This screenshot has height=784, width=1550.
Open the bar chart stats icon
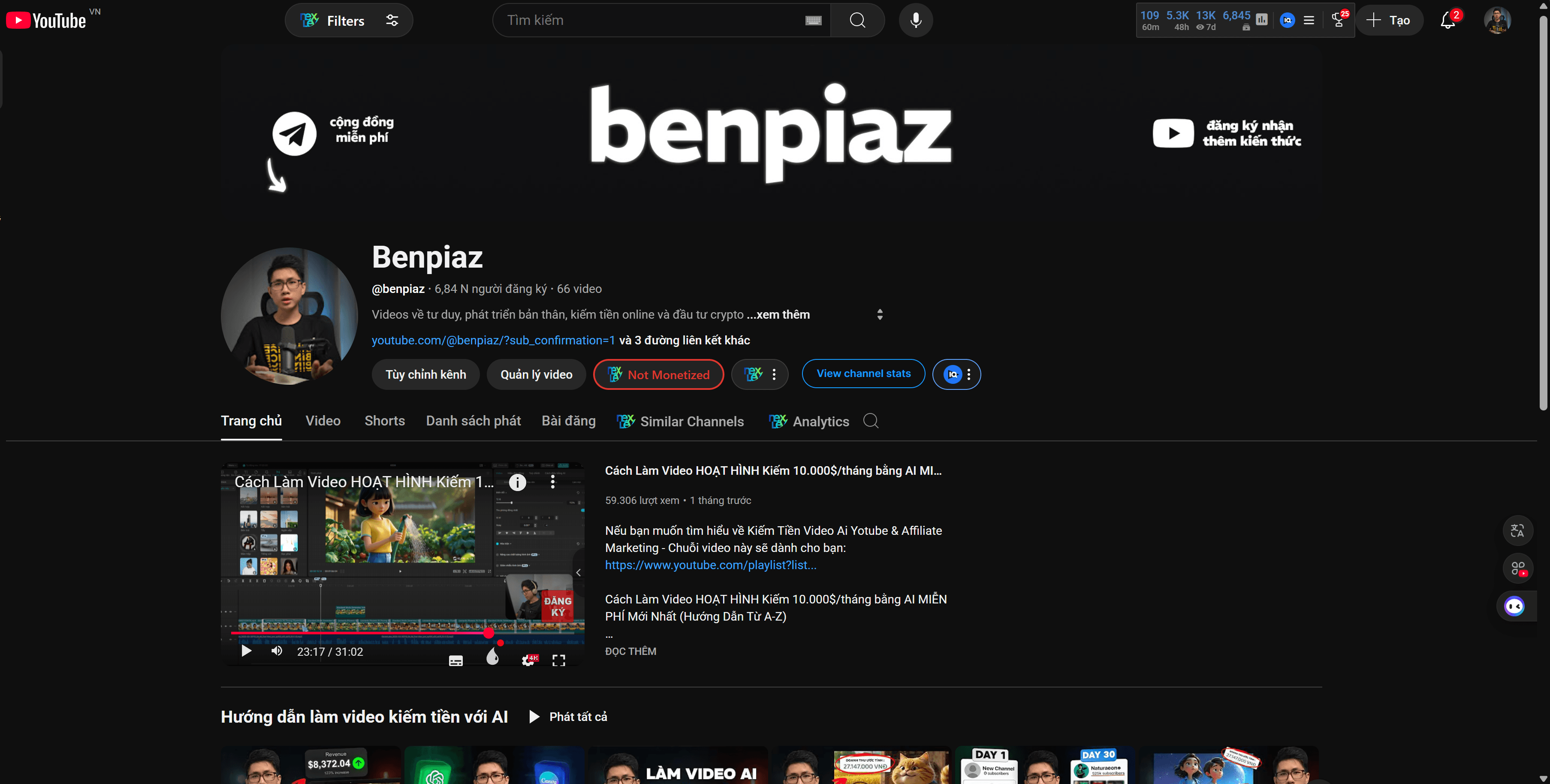pos(1262,20)
